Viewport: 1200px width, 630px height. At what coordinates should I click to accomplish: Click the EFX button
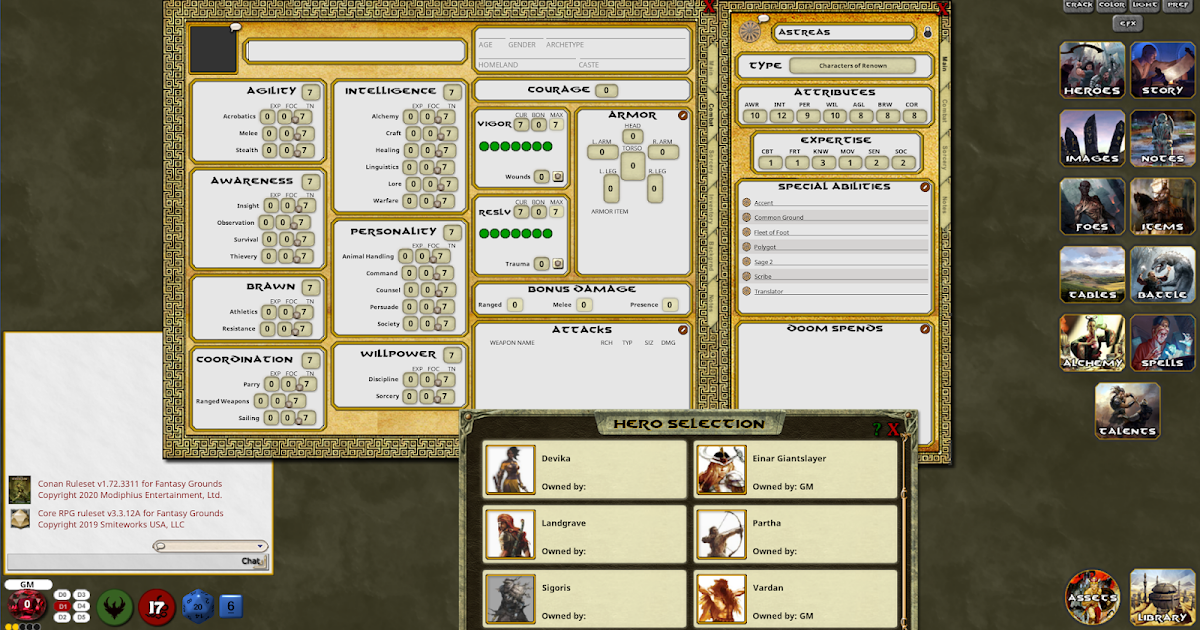tap(1128, 22)
